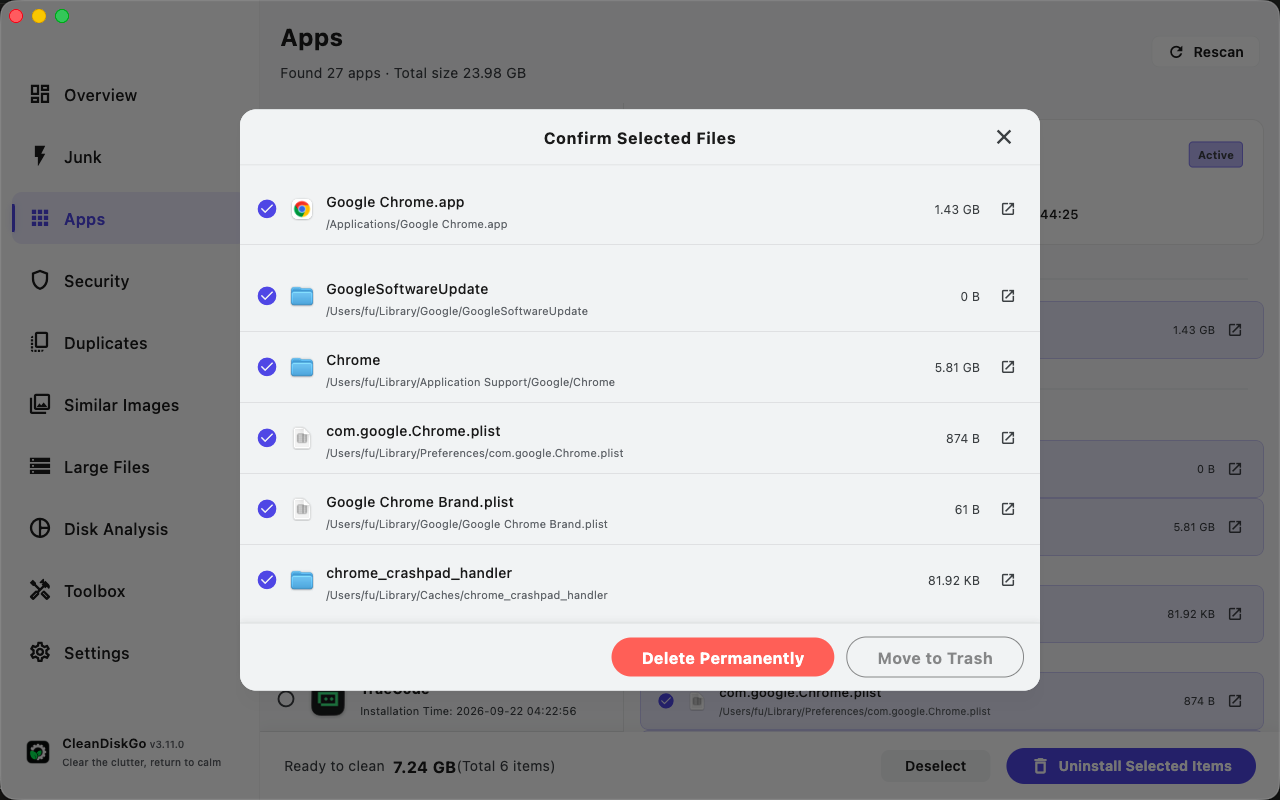Reveal background 874 B plist via open icon
The height and width of the screenshot is (800, 1280).
click(x=1235, y=701)
